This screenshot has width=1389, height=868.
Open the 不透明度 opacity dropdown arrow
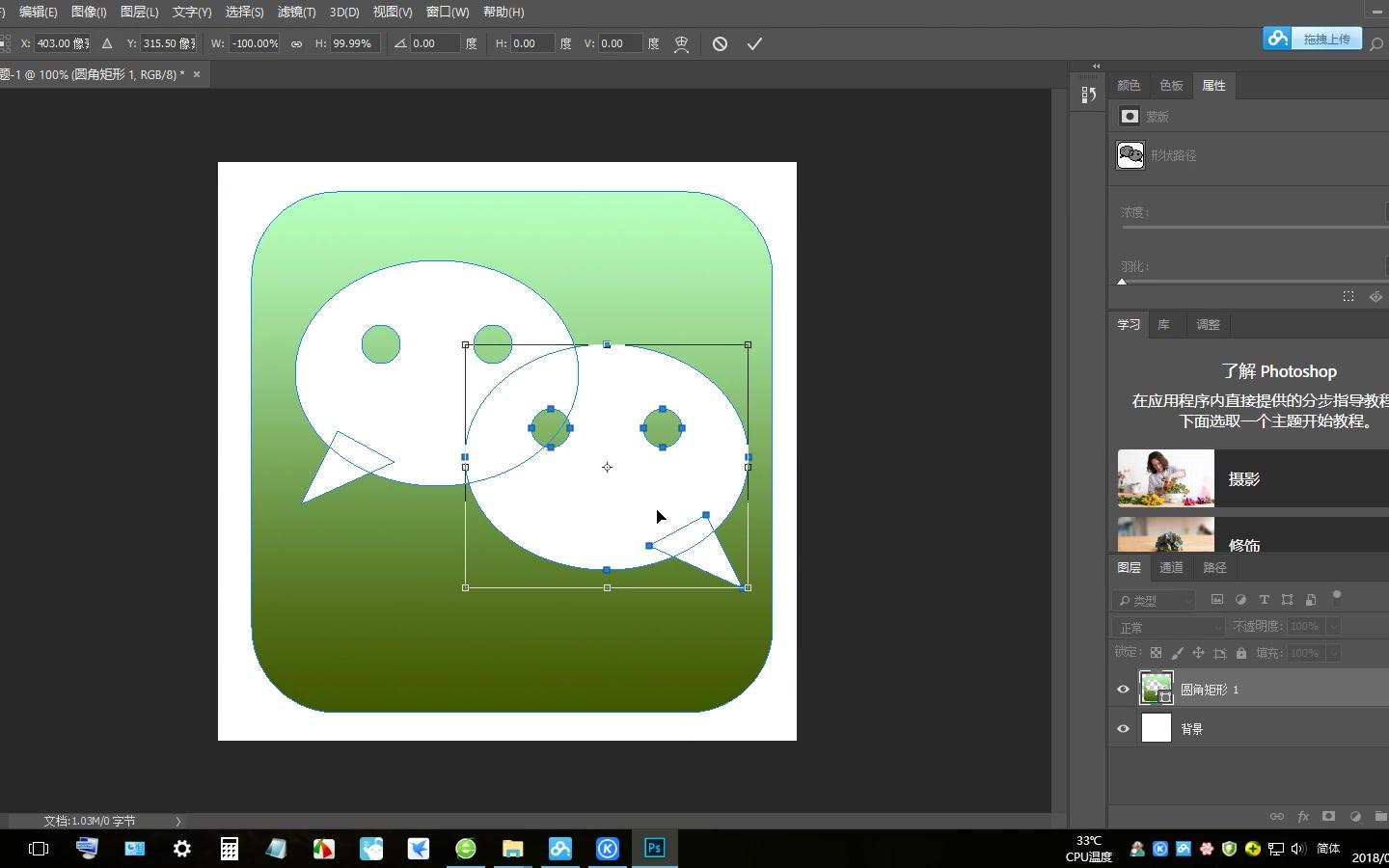1334,627
